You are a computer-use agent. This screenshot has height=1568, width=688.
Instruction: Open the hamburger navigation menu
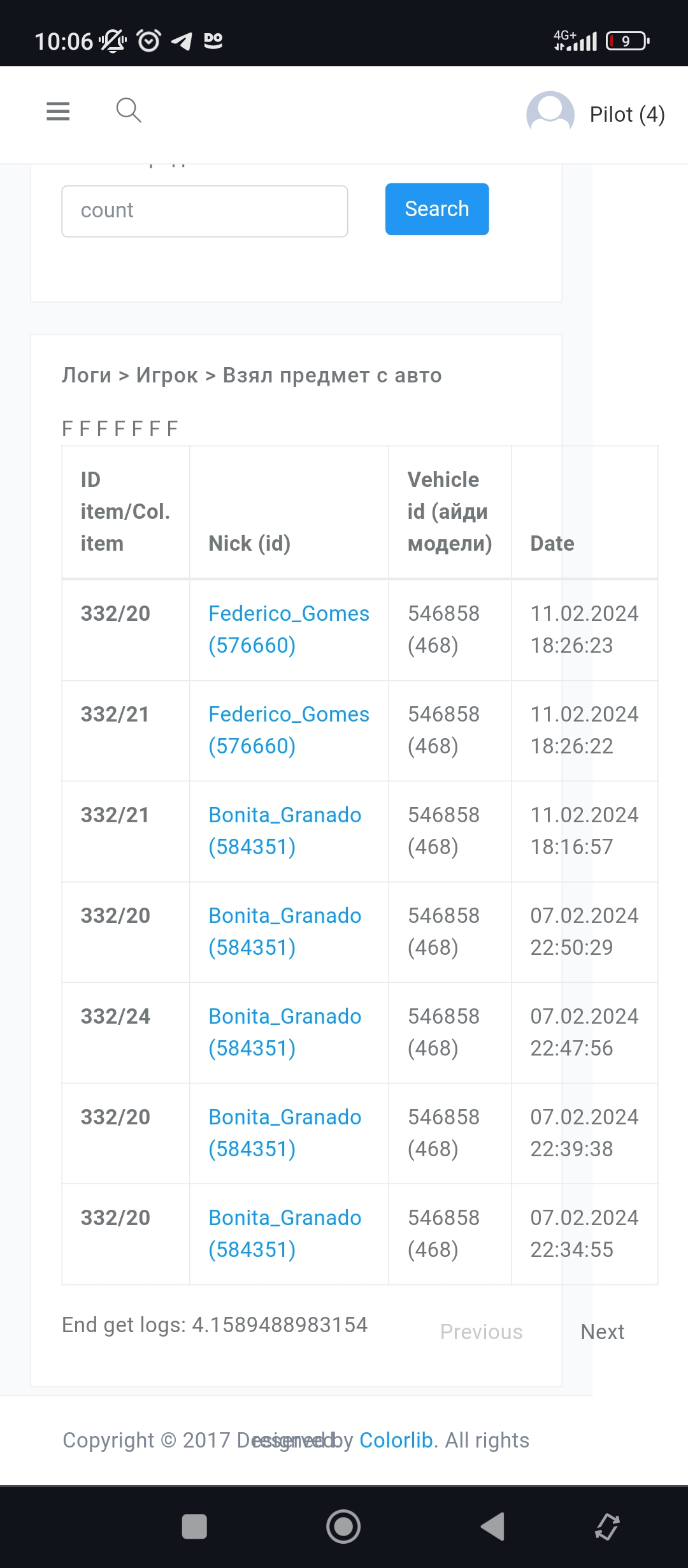[58, 112]
